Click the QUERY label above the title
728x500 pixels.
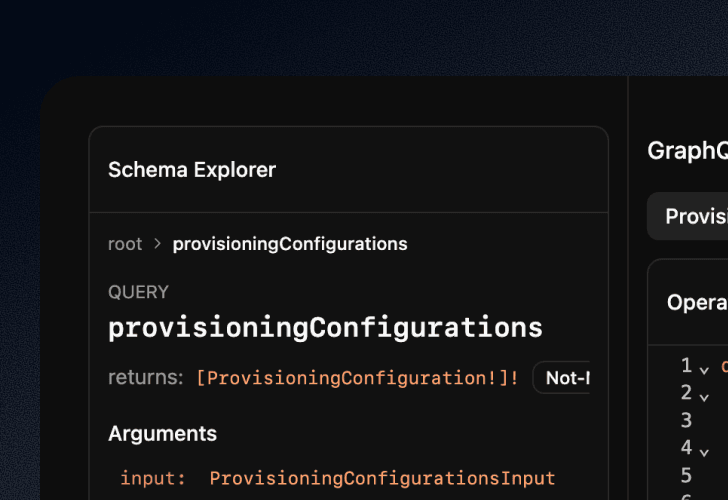click(138, 292)
